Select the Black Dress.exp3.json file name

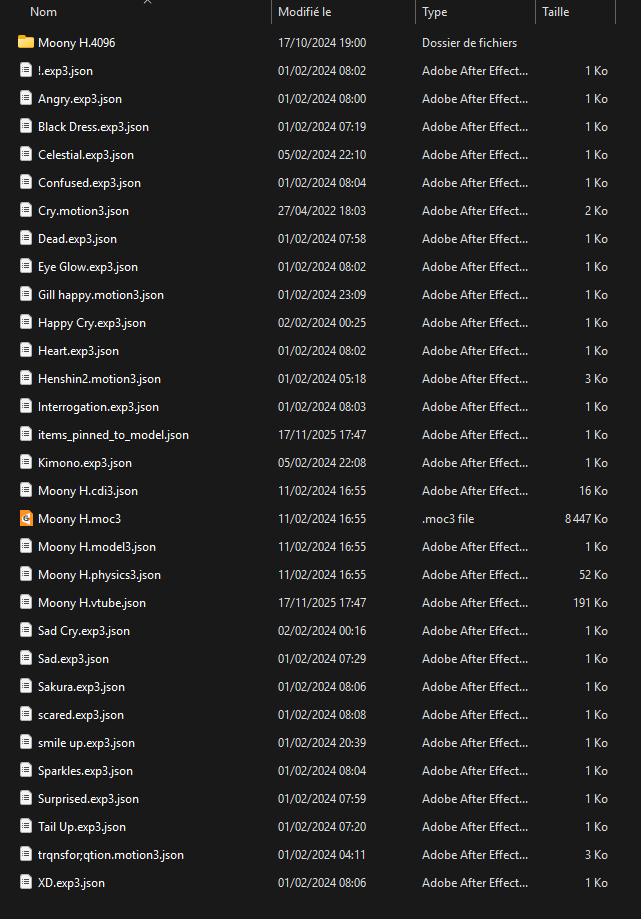tap(93, 127)
